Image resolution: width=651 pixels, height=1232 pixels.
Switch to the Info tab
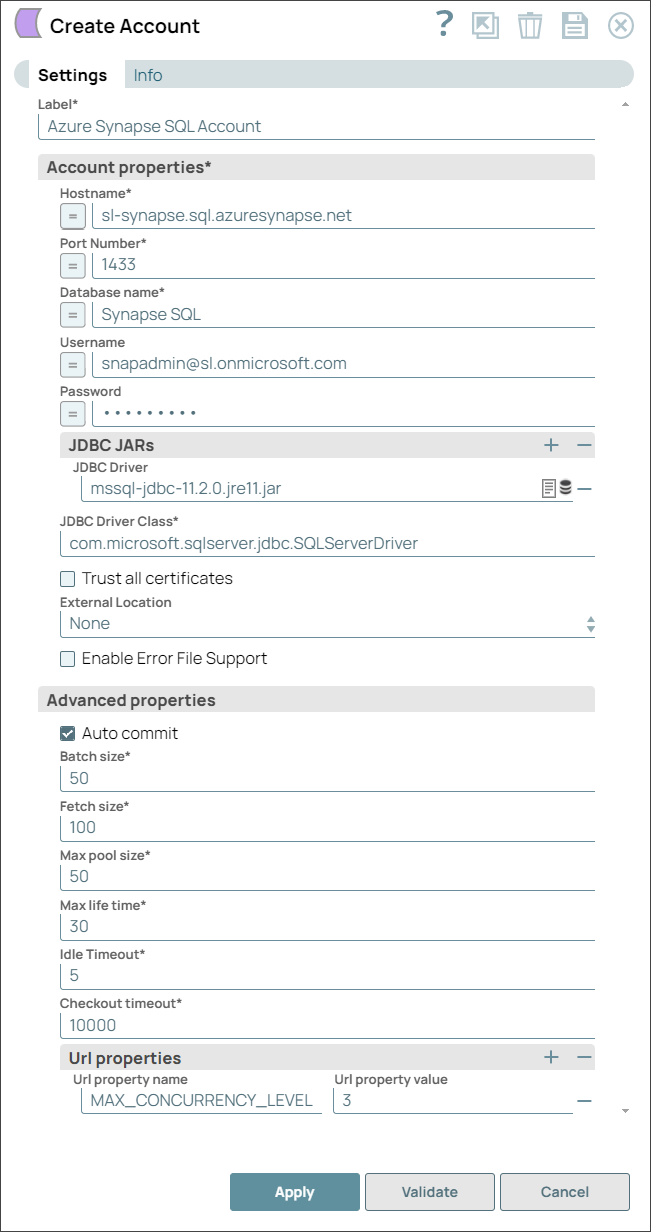coord(147,74)
